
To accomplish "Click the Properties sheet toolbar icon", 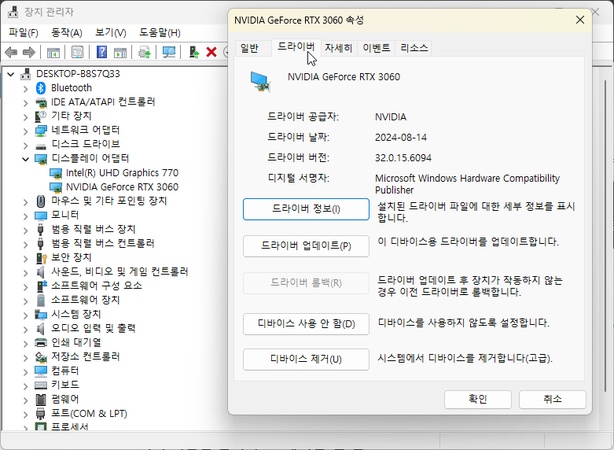I will click(x=77, y=52).
